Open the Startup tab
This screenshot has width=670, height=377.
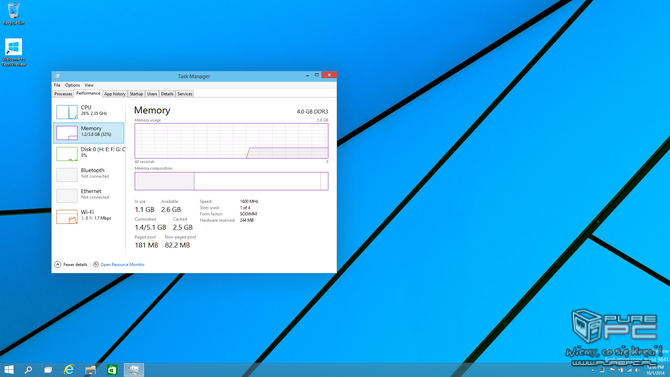[136, 94]
